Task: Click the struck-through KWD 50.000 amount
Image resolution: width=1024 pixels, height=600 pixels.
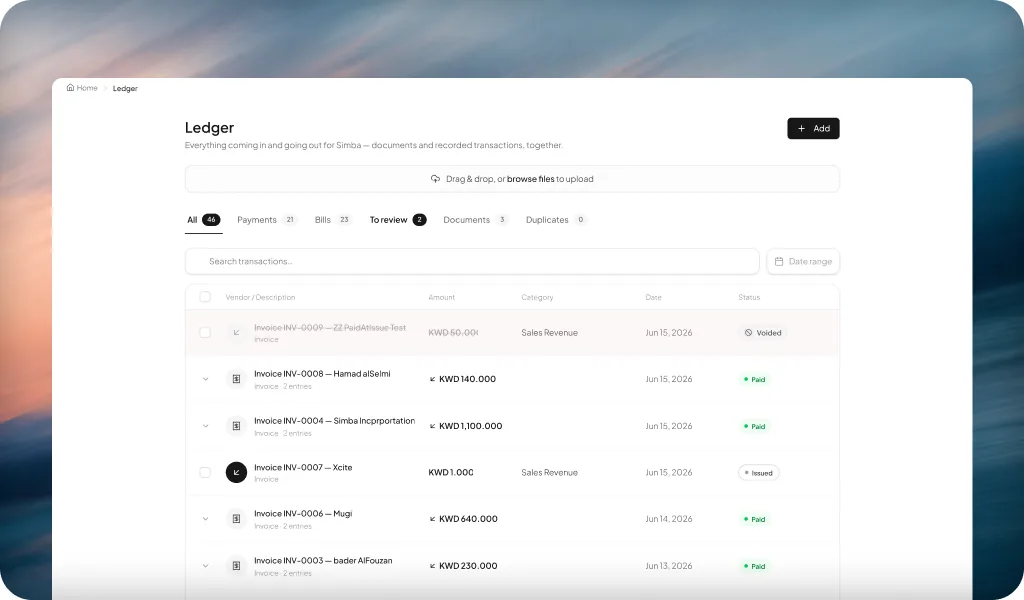Action: (453, 333)
